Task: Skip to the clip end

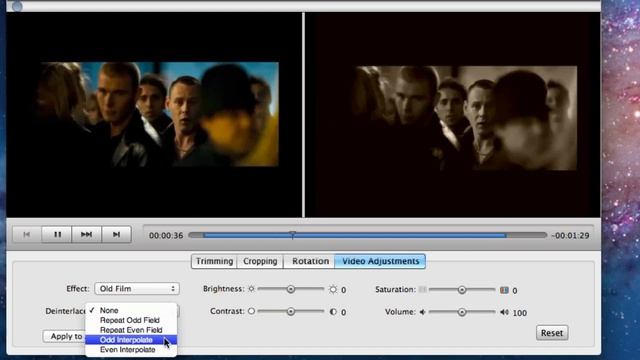Action: click(116, 235)
